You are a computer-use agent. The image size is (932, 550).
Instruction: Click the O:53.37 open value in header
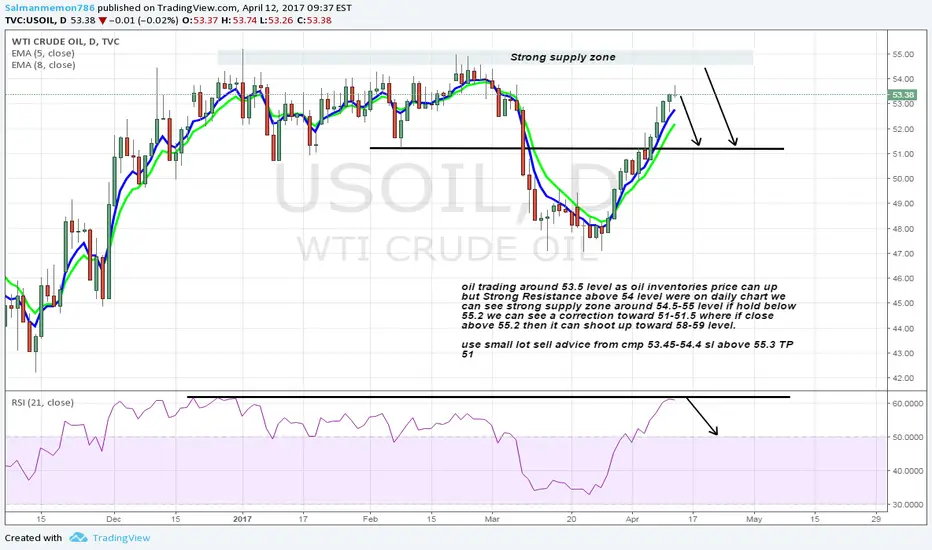(199, 20)
